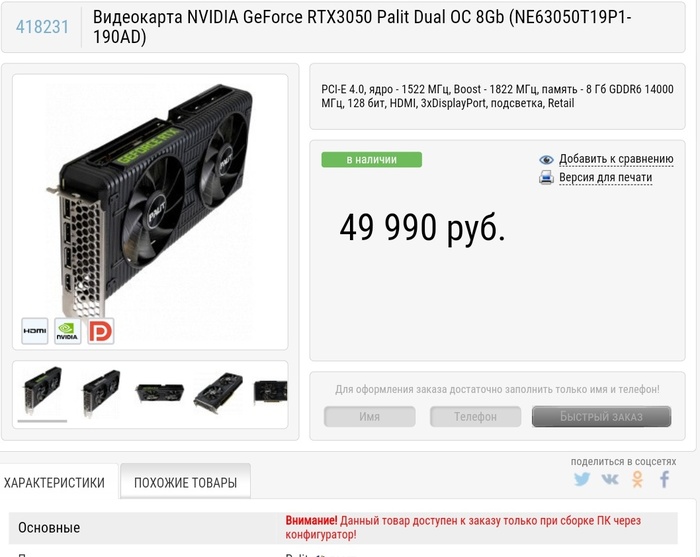Image resolution: width=700 pixels, height=557 pixels.
Task: Click the printer icon
Action: (546, 177)
